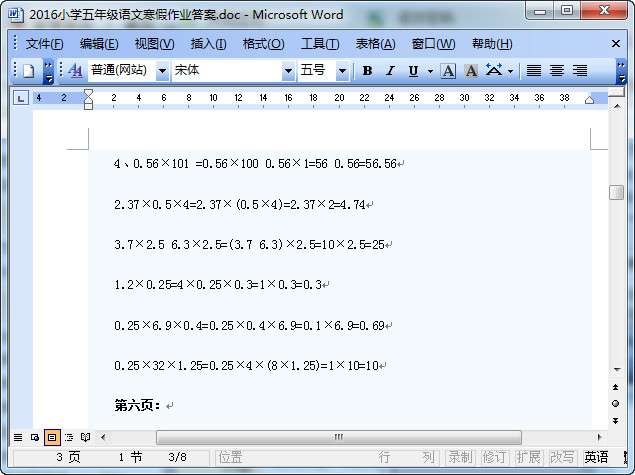635x475 pixels.
Task: Open the Styles and Formatting pane icon
Action: [75, 71]
